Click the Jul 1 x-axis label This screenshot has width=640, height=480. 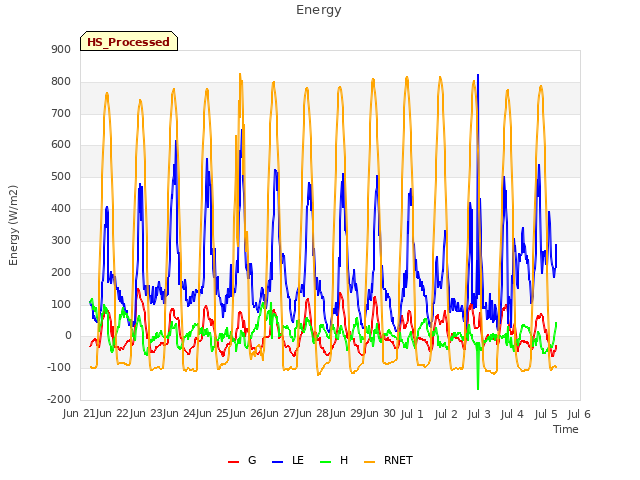click(412, 415)
